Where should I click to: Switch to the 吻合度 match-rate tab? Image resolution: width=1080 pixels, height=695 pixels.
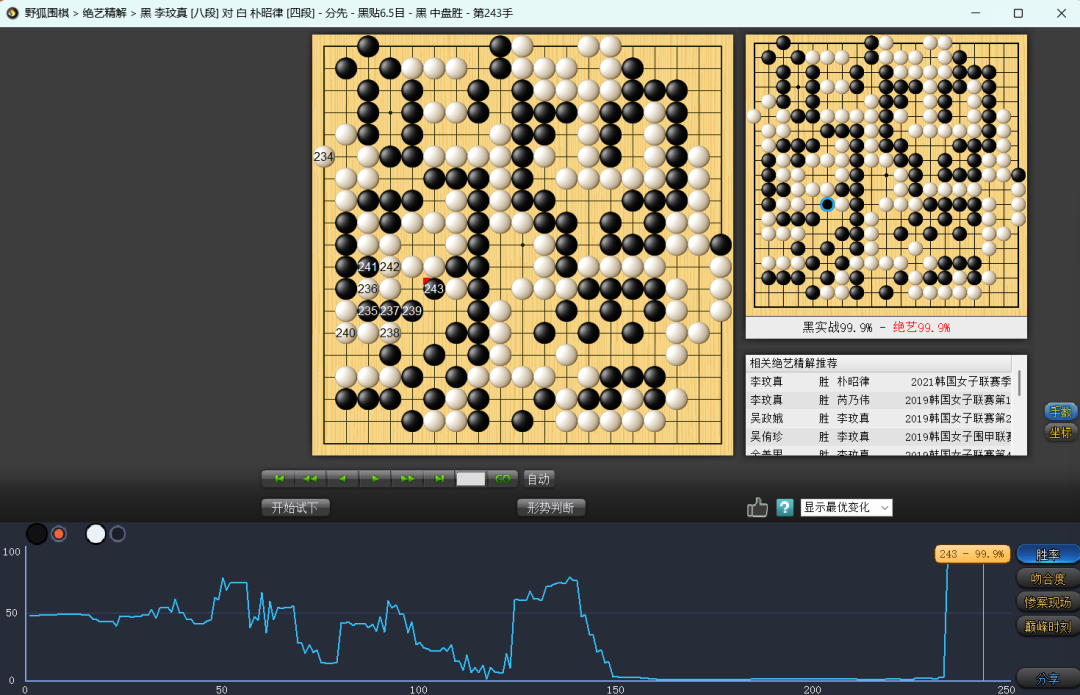point(1048,579)
